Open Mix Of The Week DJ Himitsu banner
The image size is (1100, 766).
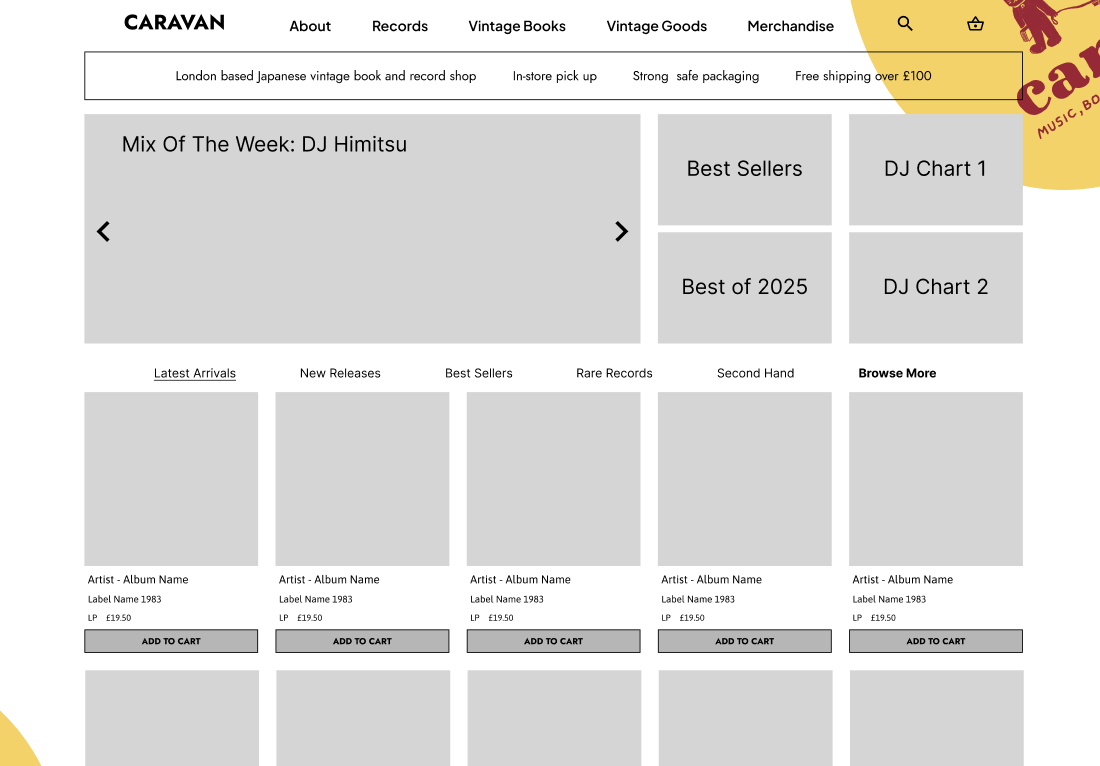(x=362, y=229)
